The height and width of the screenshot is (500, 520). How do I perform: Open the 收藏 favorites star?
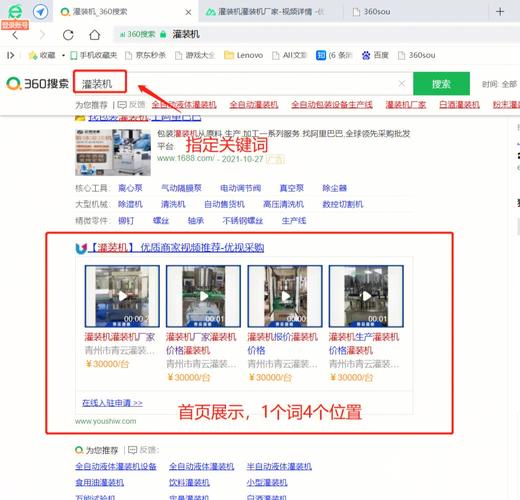[41, 55]
